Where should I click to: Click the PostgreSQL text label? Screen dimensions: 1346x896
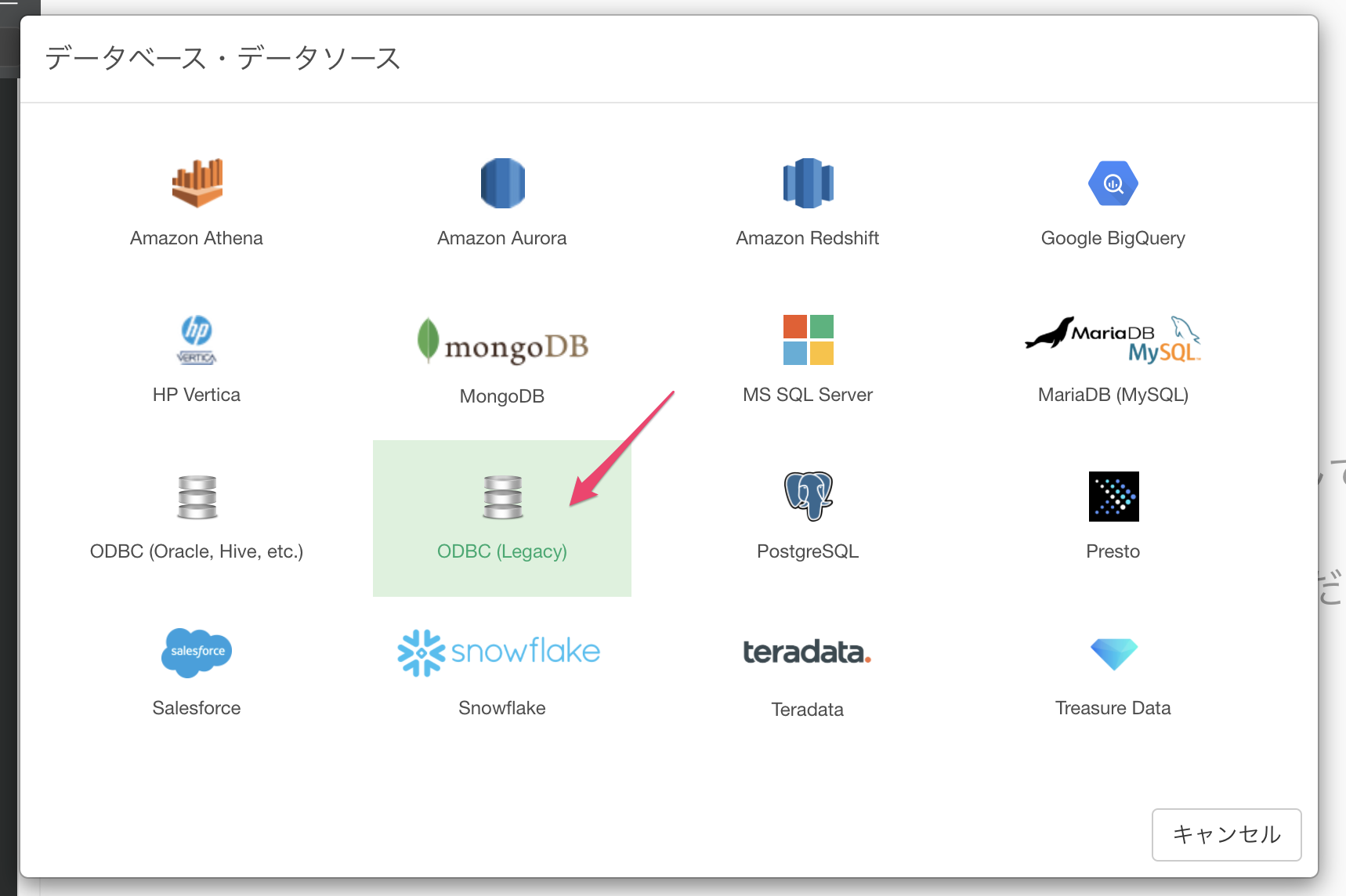coord(808,551)
